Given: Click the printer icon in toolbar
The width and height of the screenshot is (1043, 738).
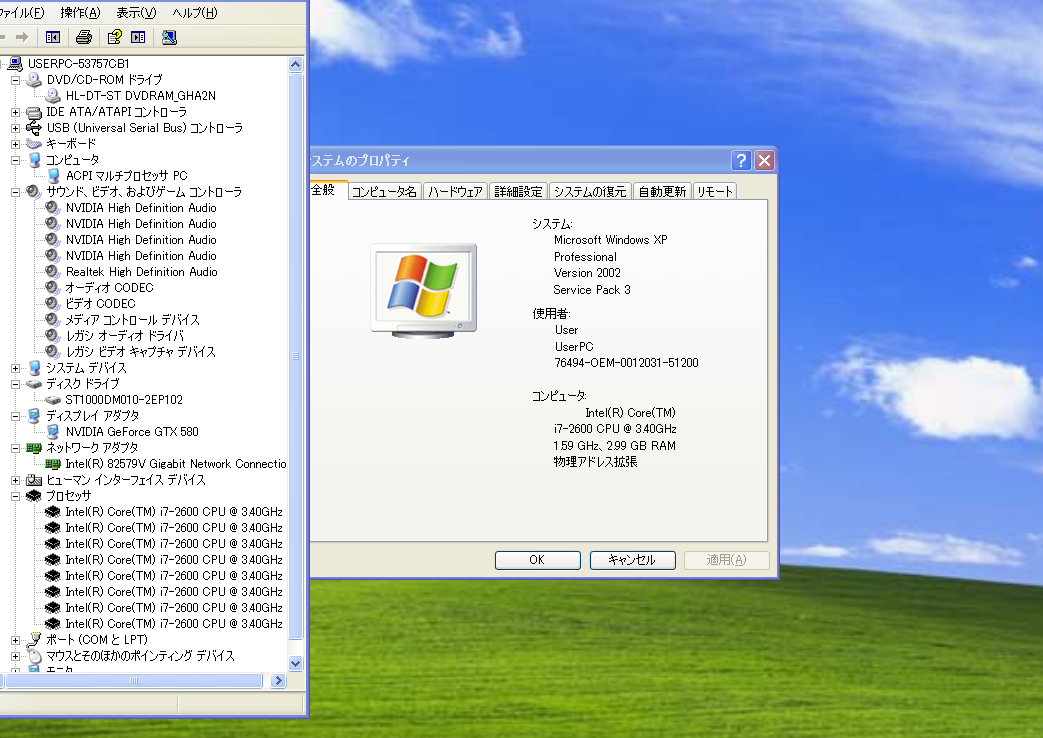Looking at the screenshot, I should 84,37.
